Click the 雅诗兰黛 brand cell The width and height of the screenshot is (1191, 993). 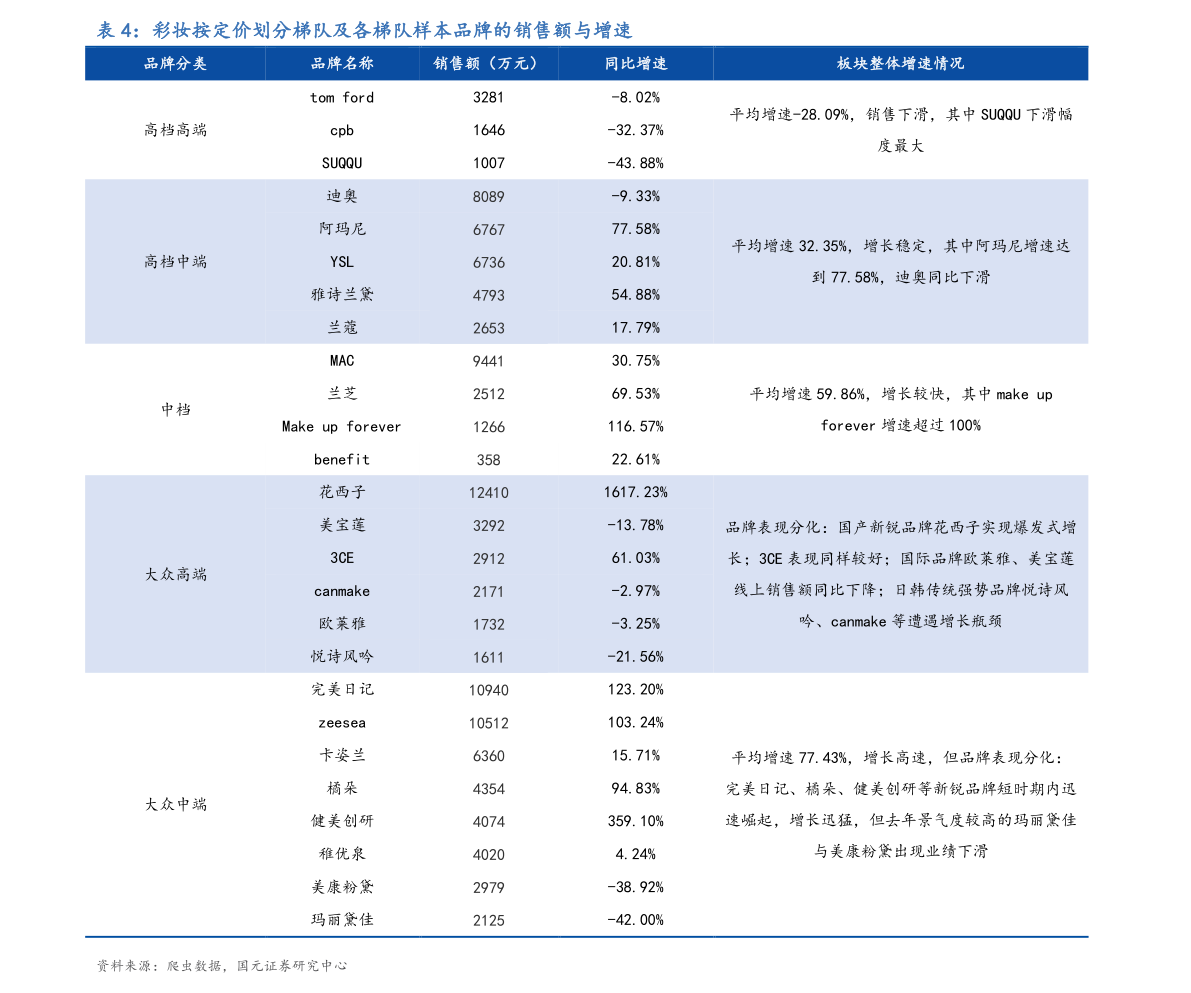coord(342,295)
